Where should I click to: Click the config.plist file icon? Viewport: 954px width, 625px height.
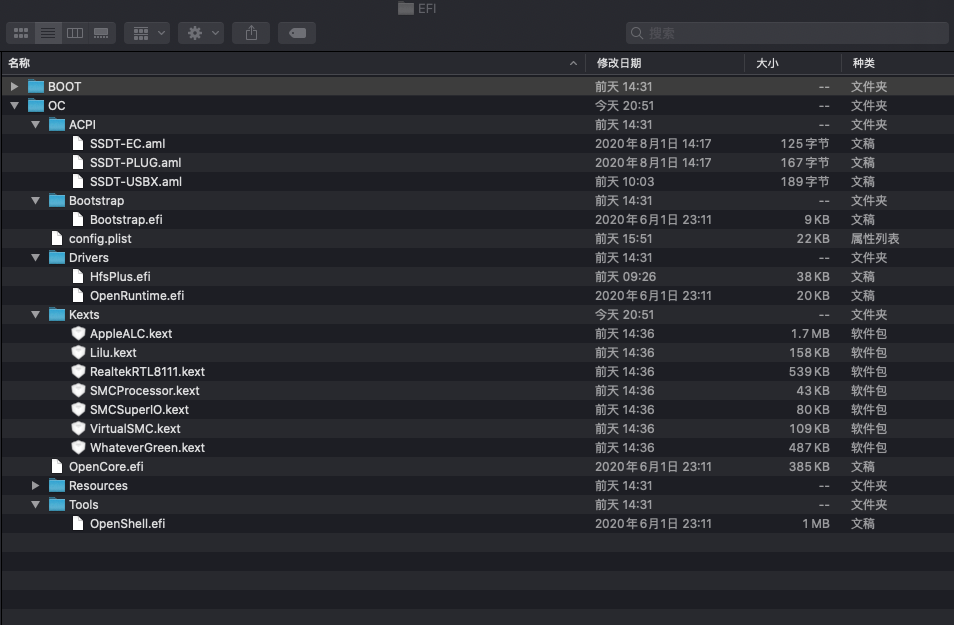(x=57, y=238)
